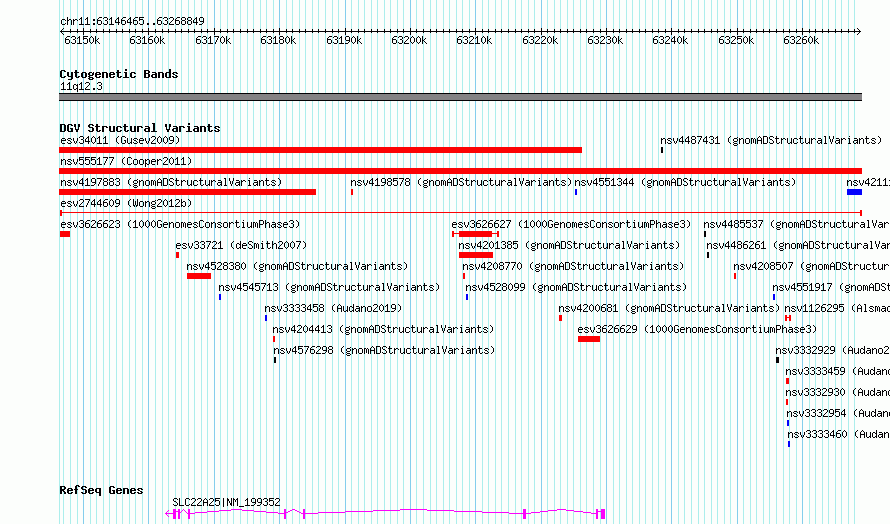Click the nsv4528380 red bar
890x524 pixels.
(x=199, y=276)
